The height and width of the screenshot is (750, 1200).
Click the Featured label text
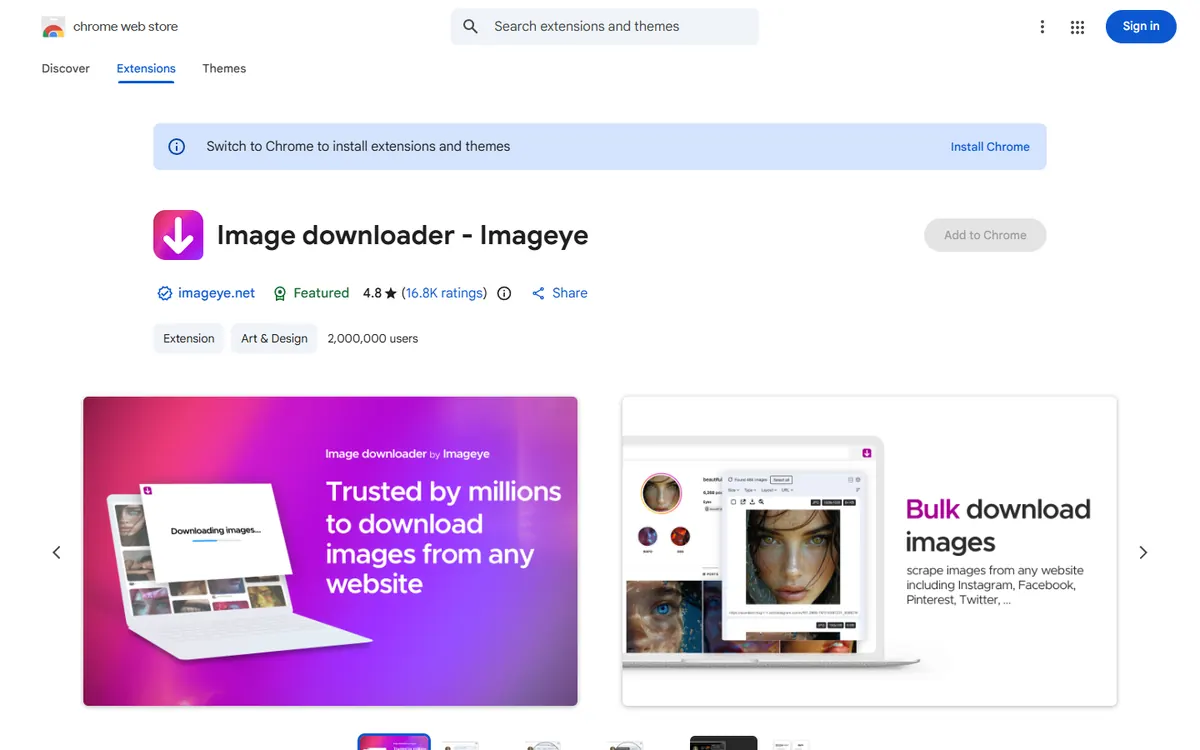pyautogui.click(x=321, y=293)
